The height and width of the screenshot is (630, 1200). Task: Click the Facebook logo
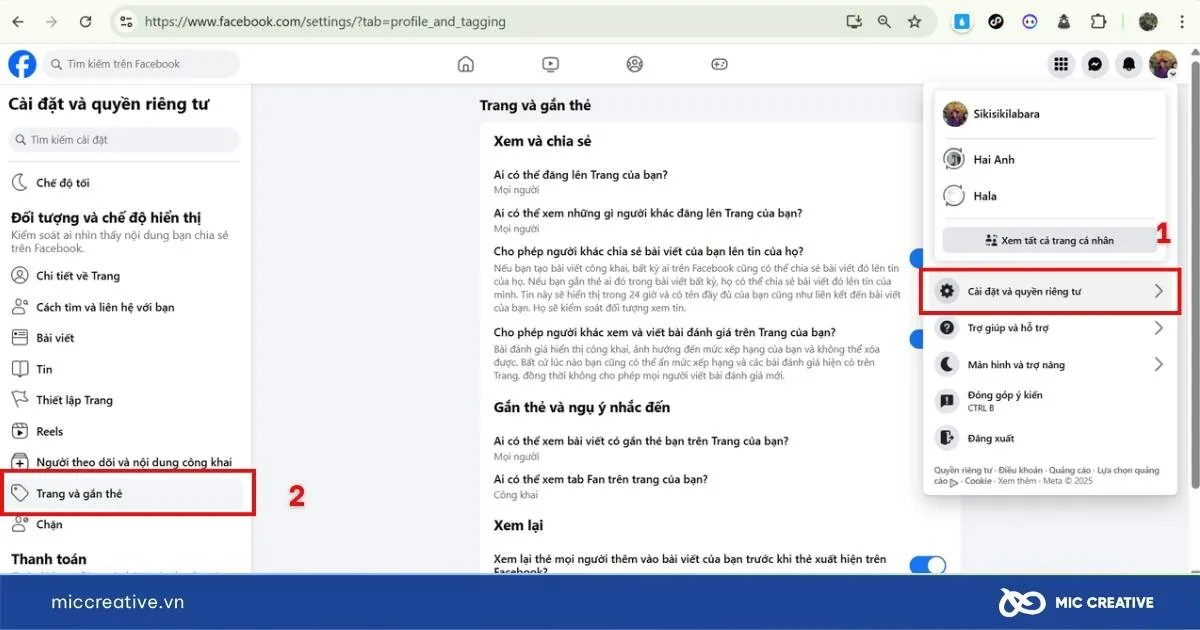click(22, 64)
